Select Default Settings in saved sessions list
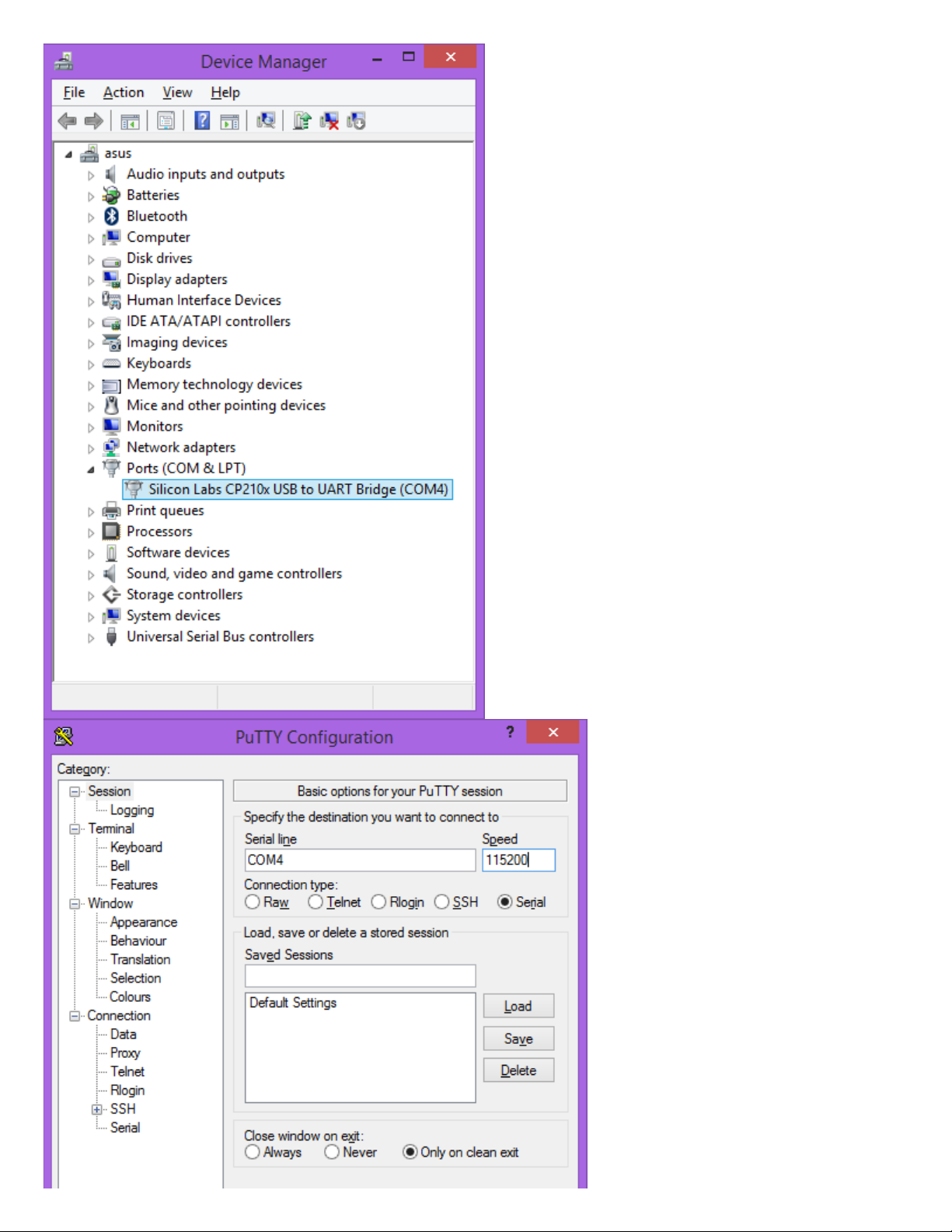 [x=293, y=1003]
